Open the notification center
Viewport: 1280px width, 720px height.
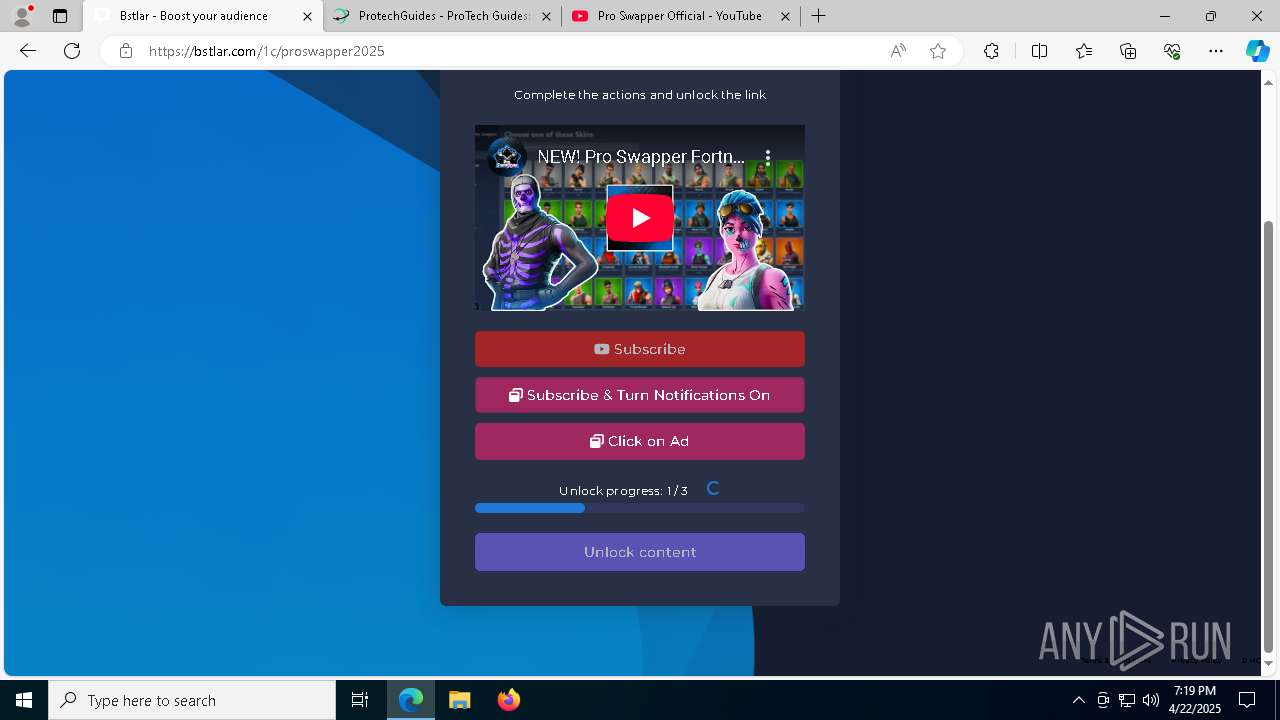[x=1247, y=700]
